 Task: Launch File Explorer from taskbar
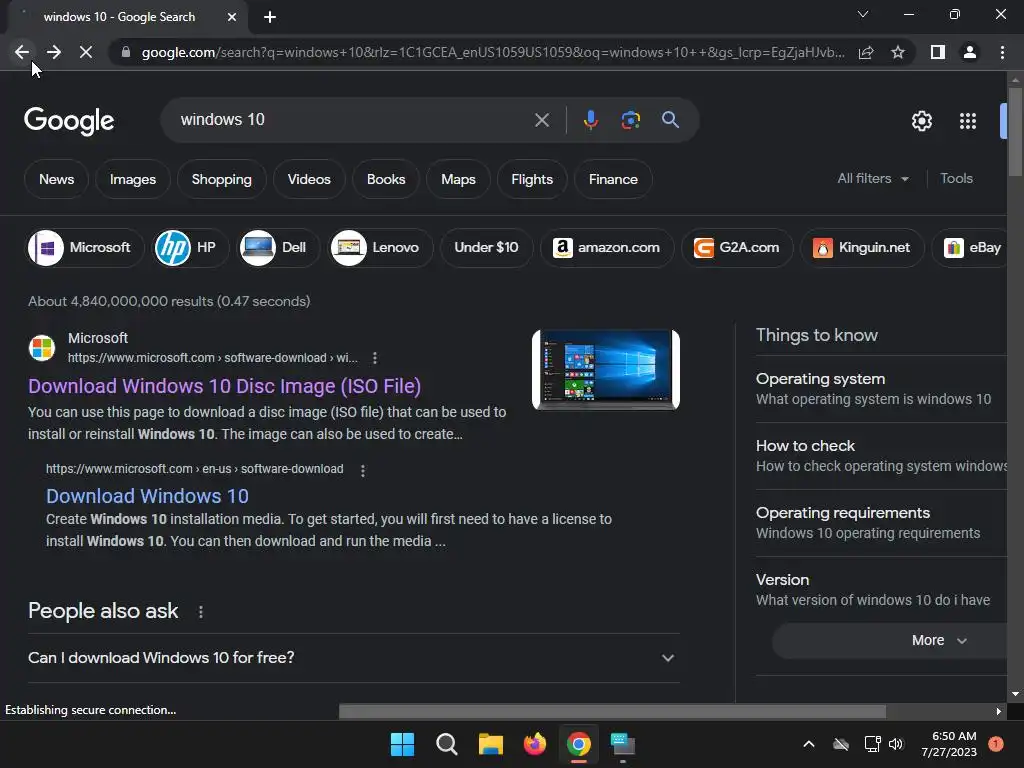(490, 744)
